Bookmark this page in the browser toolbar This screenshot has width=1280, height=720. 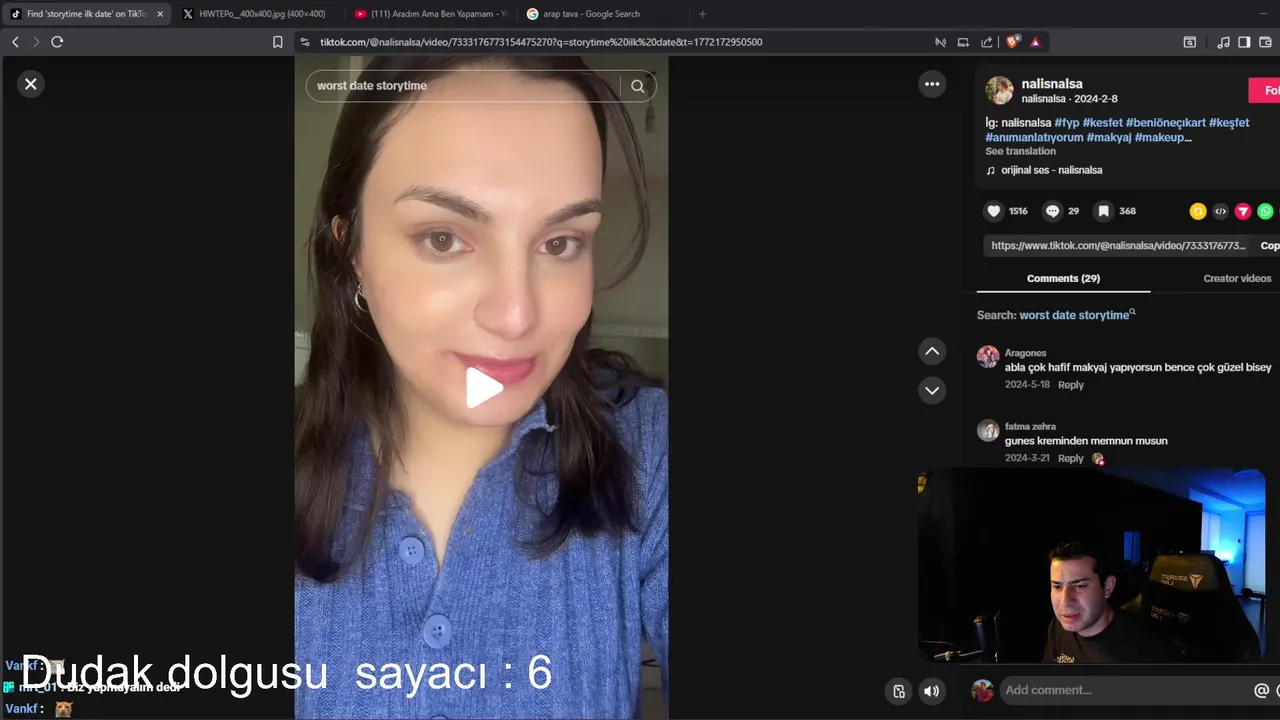[x=278, y=42]
